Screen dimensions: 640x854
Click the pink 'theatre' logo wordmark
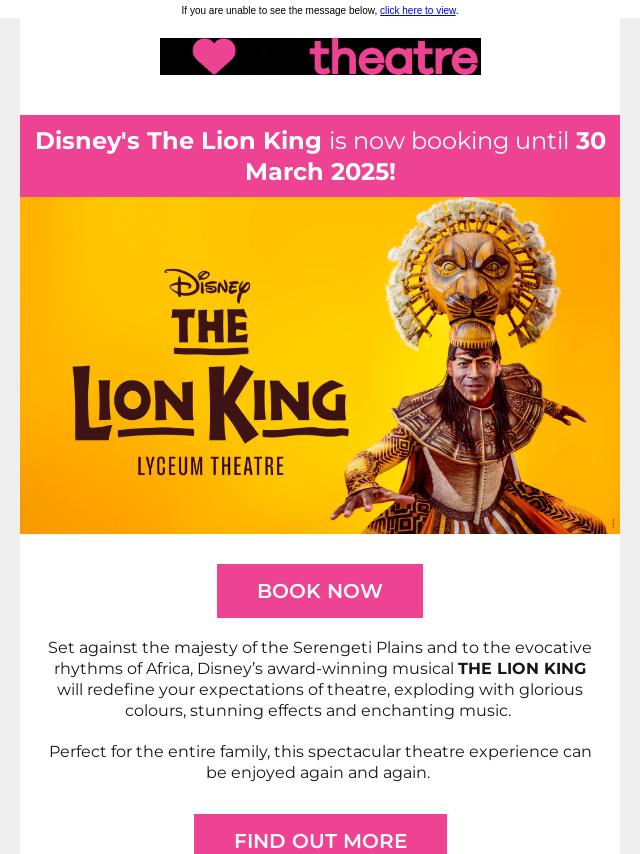[394, 57]
